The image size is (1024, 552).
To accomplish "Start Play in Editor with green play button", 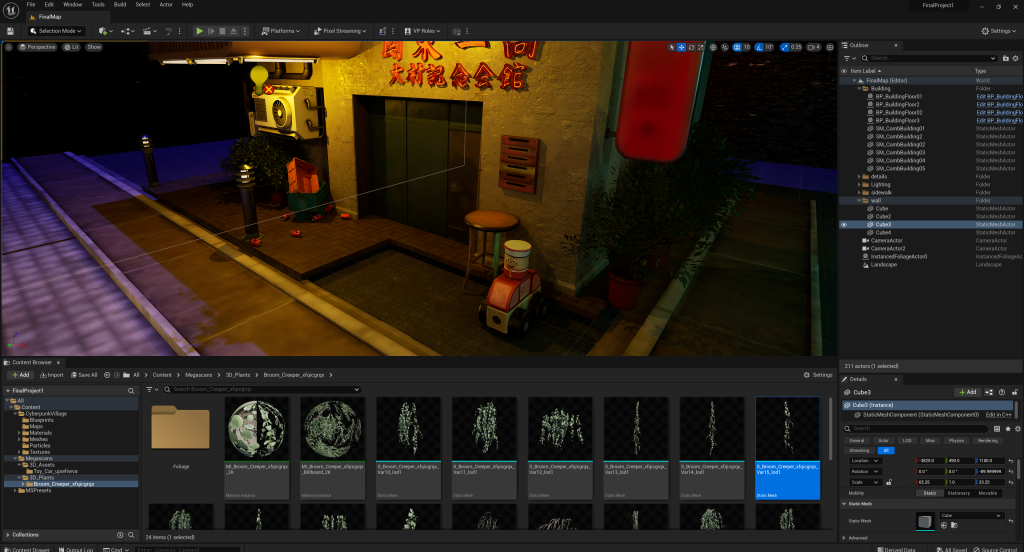I will (199, 31).
